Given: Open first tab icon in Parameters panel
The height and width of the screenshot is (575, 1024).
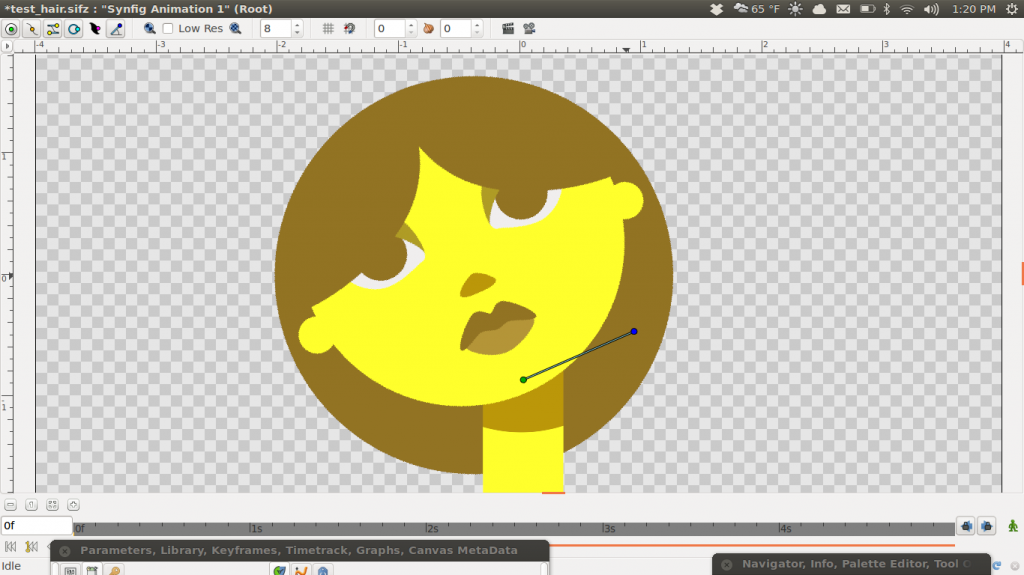Looking at the screenshot, I should [71, 570].
